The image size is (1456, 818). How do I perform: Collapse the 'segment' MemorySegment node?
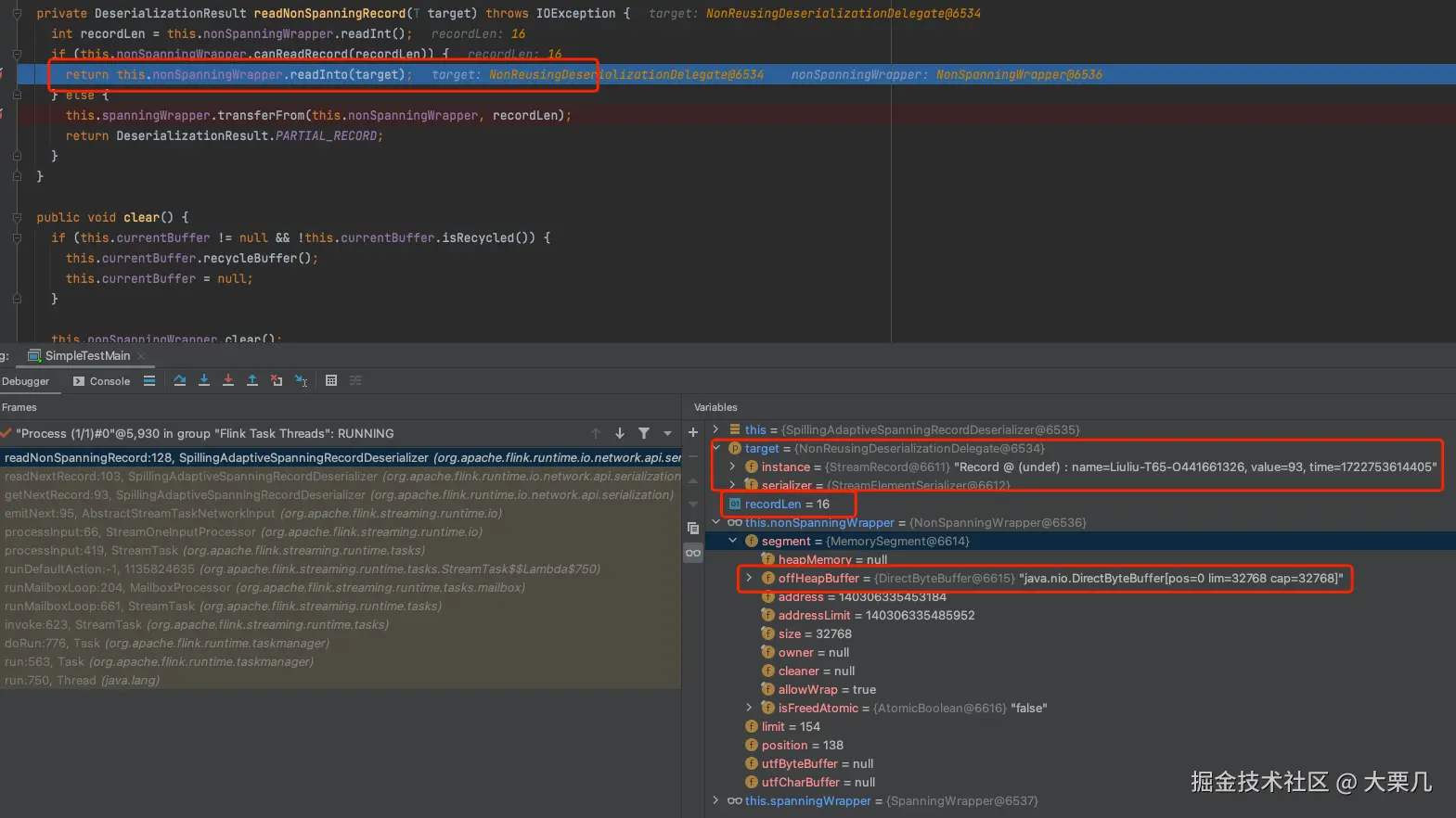pyautogui.click(x=732, y=541)
